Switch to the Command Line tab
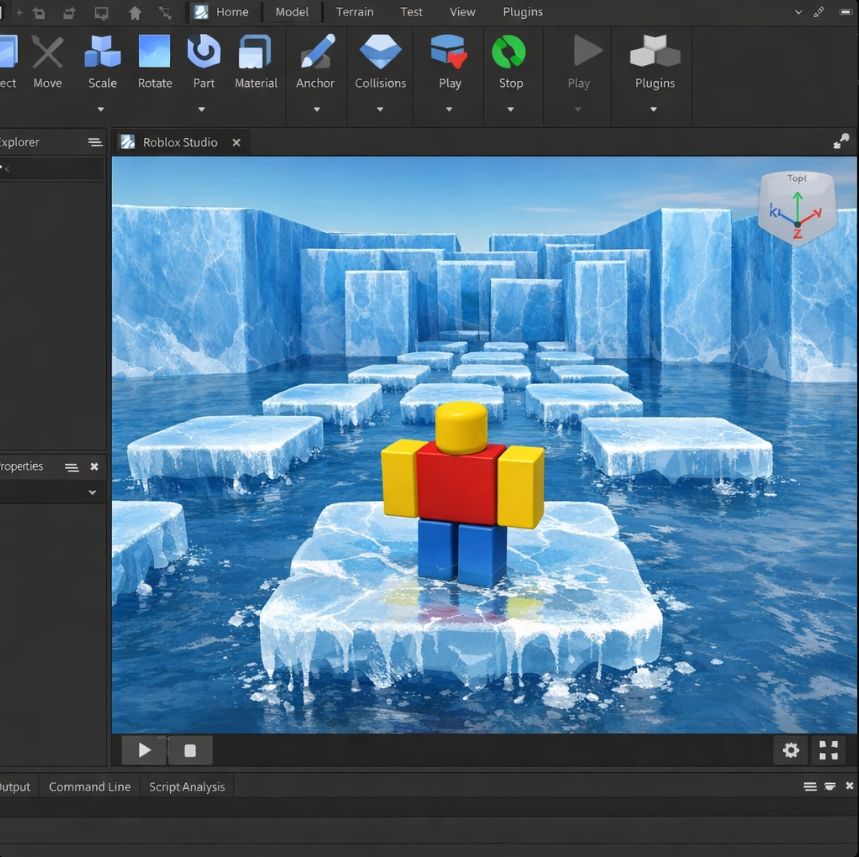Viewport: 859px width, 857px height. click(x=90, y=787)
